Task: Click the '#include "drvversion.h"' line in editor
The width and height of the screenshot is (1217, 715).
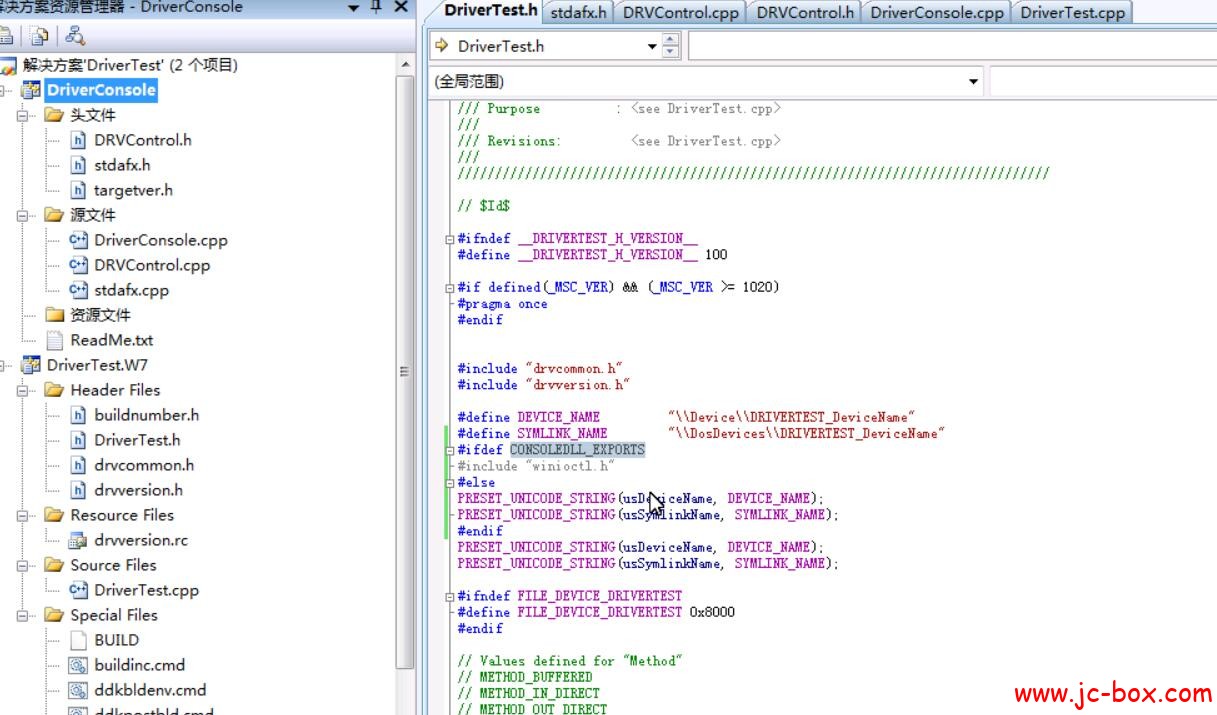Action: pos(544,385)
